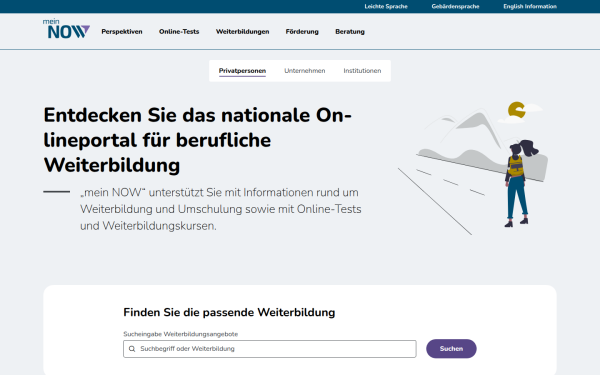Screen dimensions: 600x375
Task: Open English Information link
Action: tap(530, 7)
